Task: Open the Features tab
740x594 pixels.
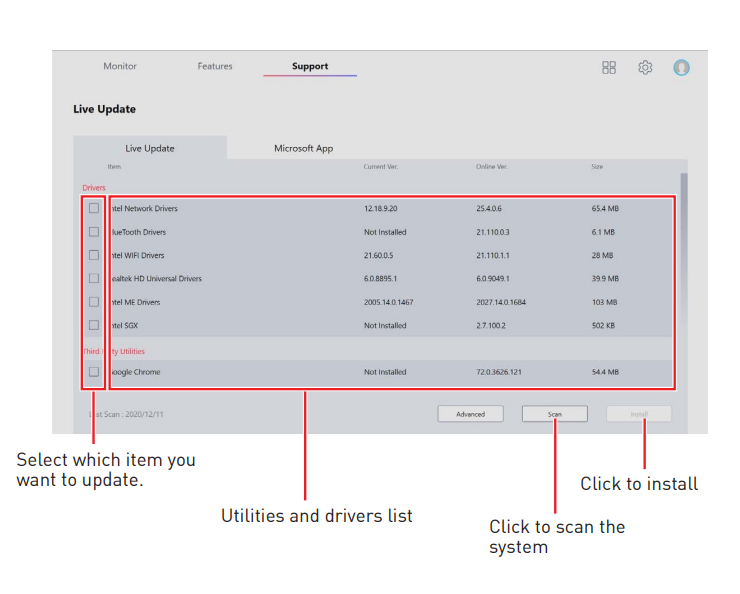Action: [215, 66]
